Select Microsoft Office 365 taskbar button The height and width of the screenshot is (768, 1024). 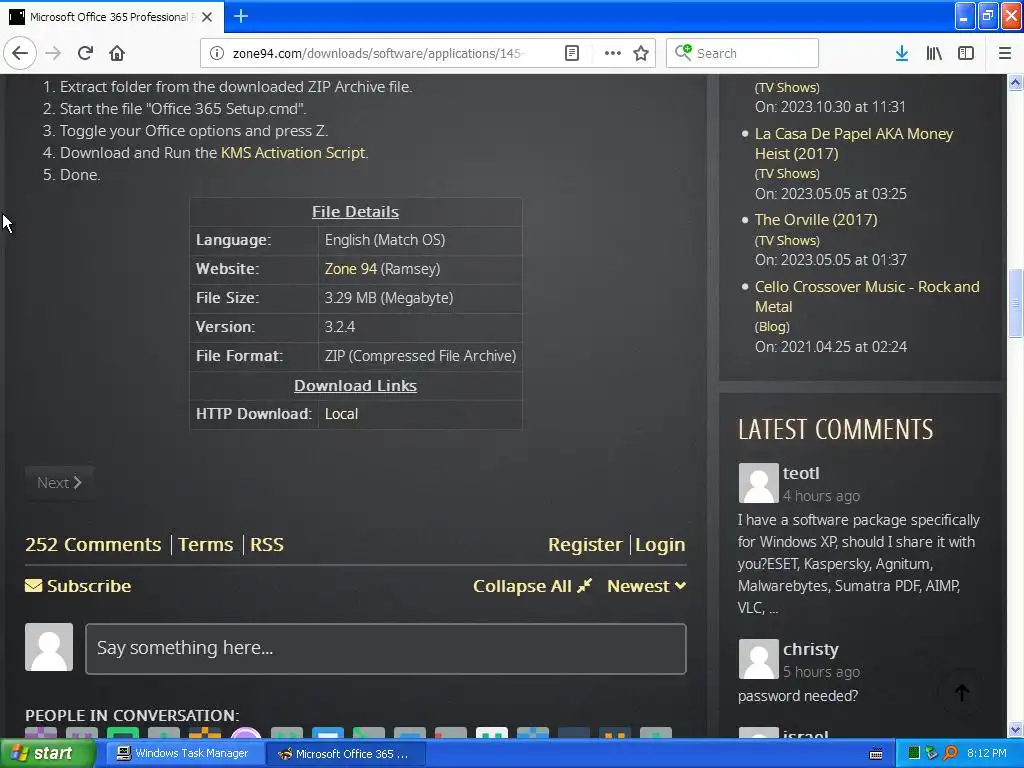pyautogui.click(x=345, y=754)
